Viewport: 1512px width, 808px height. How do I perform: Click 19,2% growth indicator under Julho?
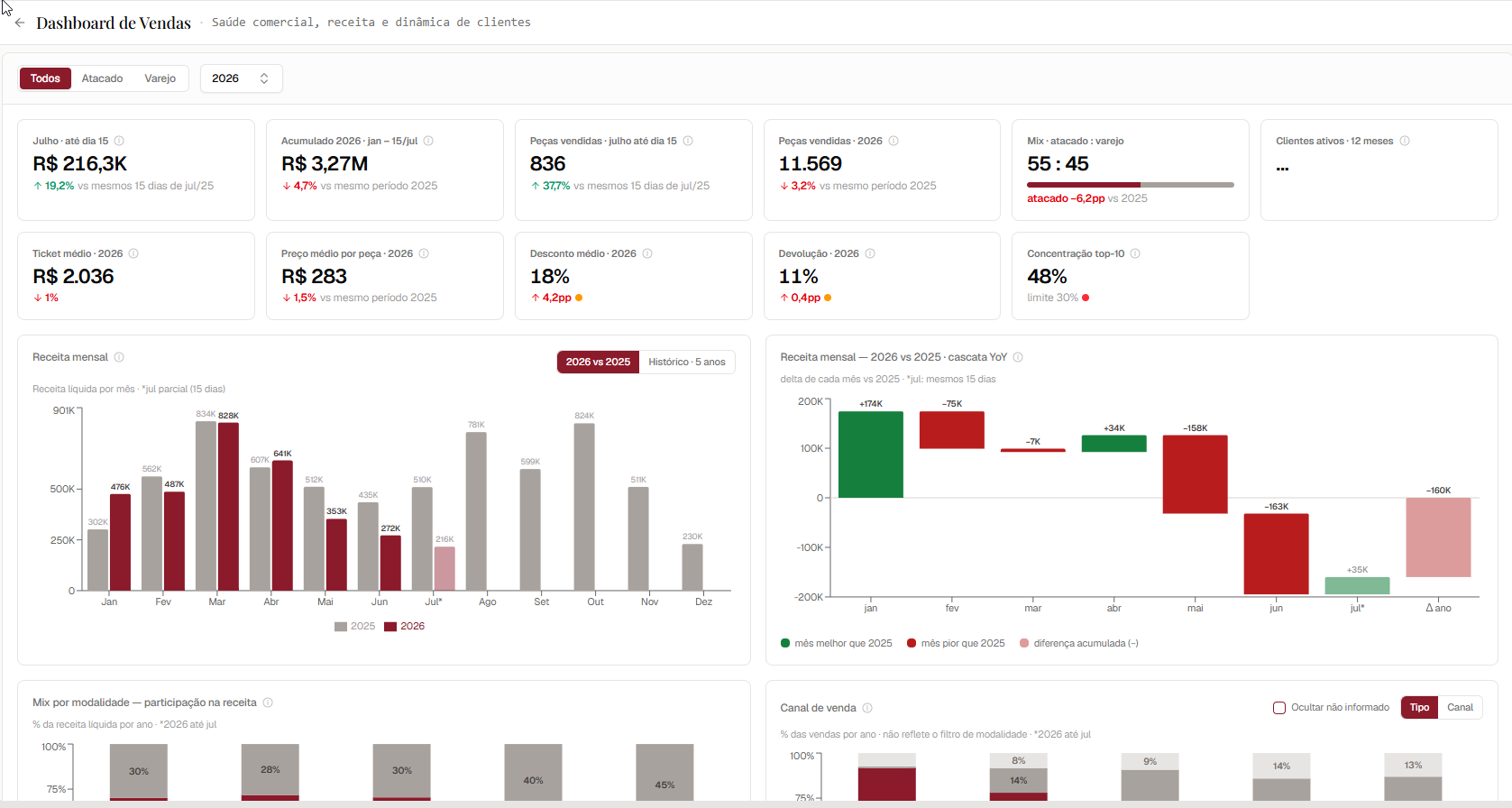click(x=54, y=186)
